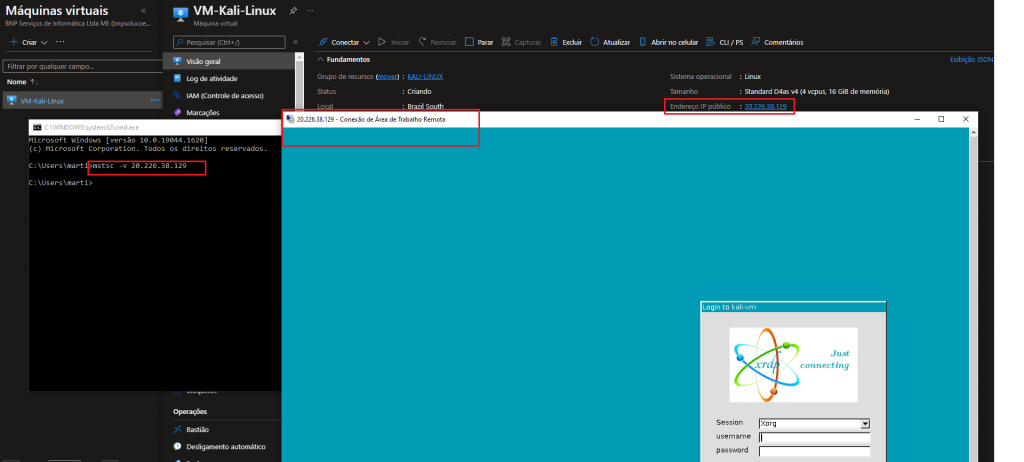The height and width of the screenshot is (462, 1024).
Task: Open the Criar dropdown arrow
Action: pyautogui.click(x=44, y=42)
